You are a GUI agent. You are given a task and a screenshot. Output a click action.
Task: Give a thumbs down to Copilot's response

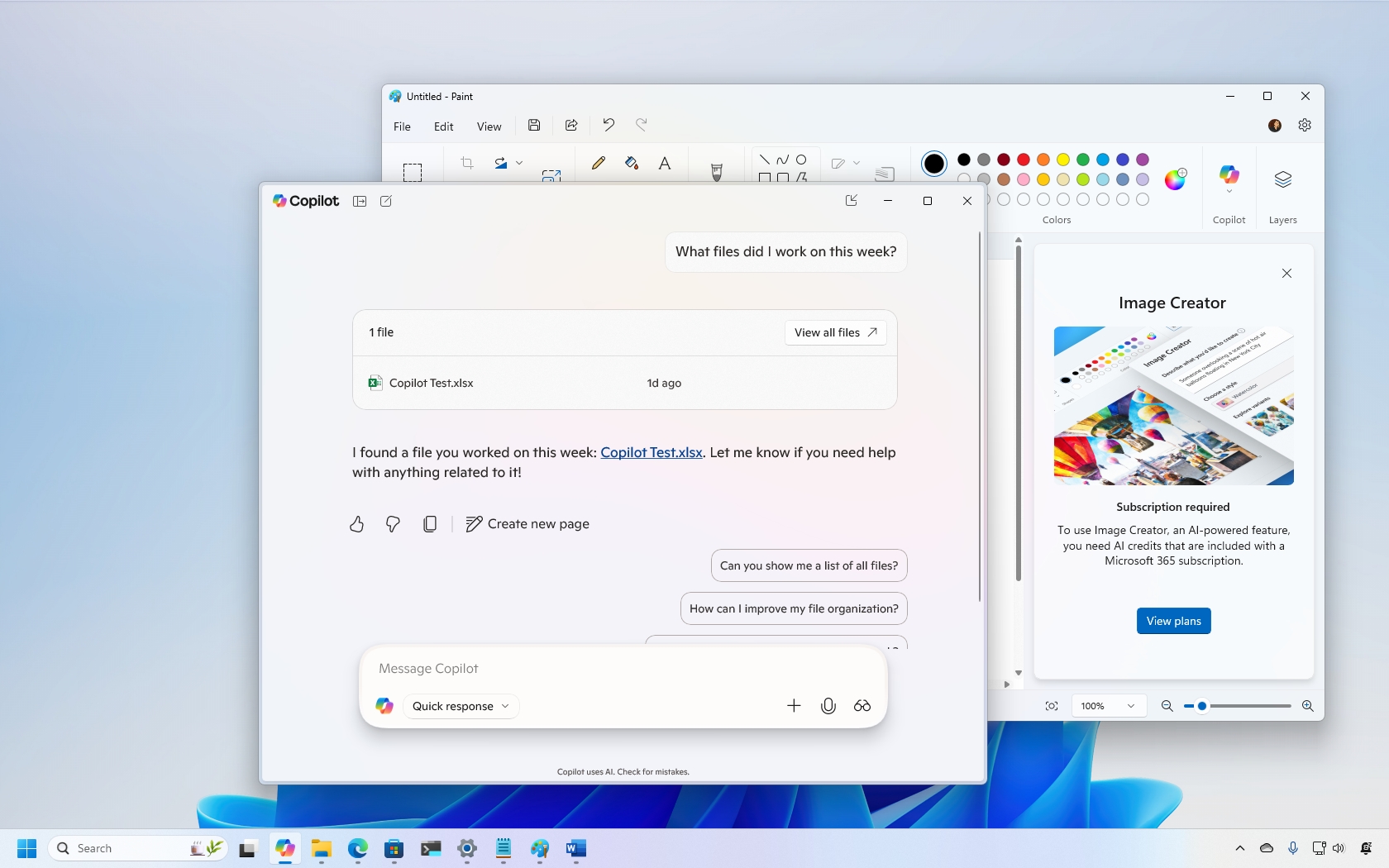[392, 524]
